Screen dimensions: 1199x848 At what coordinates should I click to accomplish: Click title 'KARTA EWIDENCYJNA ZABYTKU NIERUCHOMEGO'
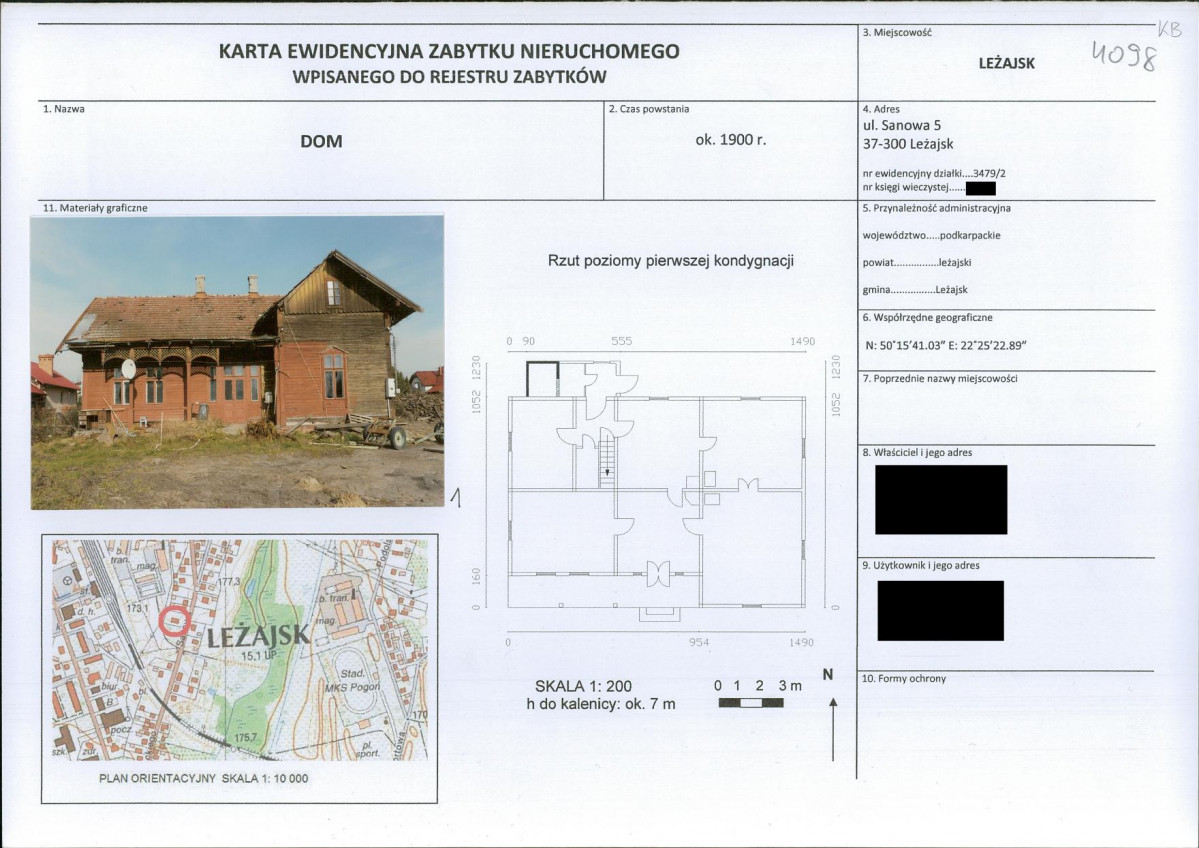(x=449, y=51)
